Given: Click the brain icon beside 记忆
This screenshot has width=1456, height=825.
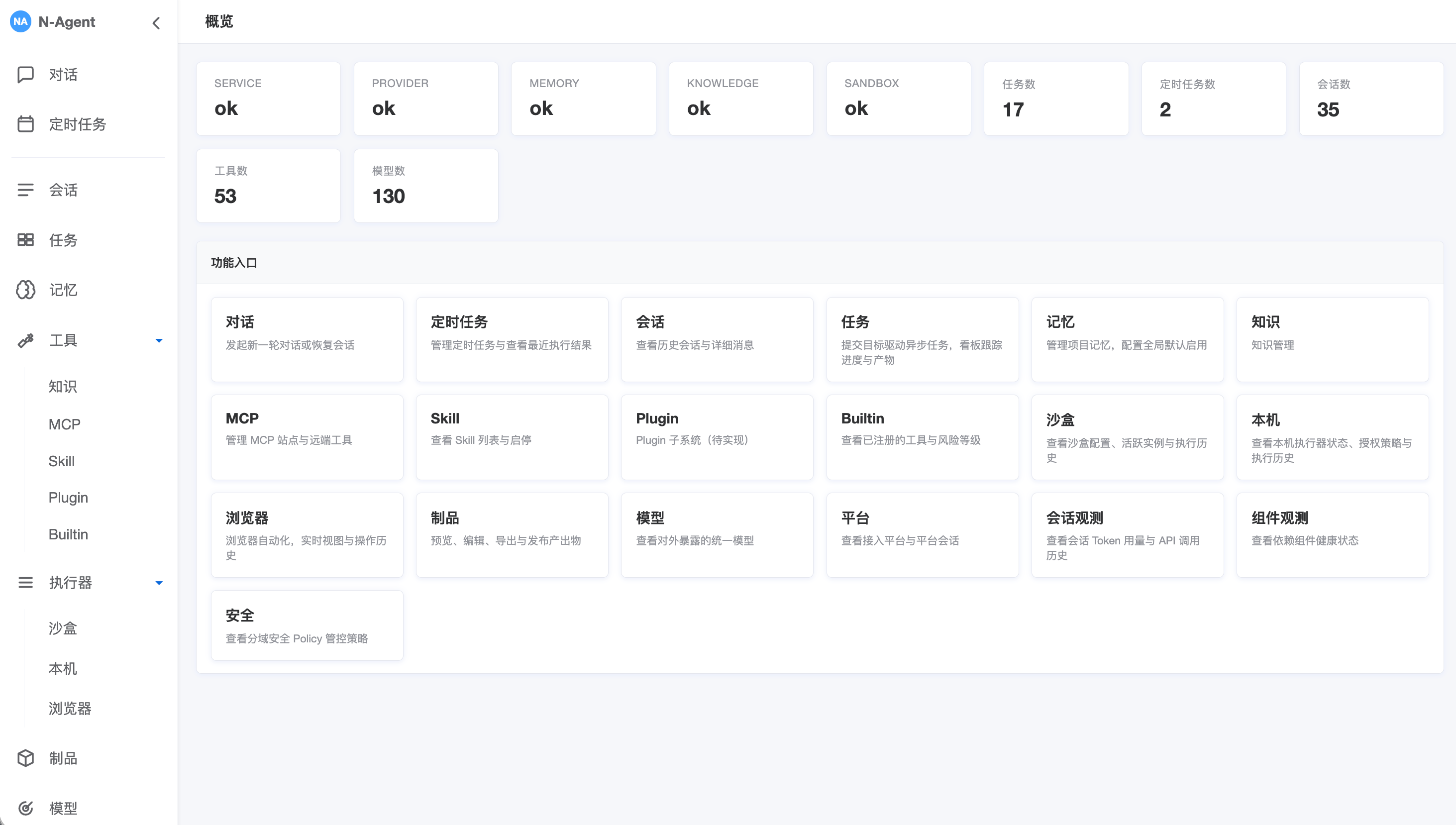Looking at the screenshot, I should pos(25,290).
